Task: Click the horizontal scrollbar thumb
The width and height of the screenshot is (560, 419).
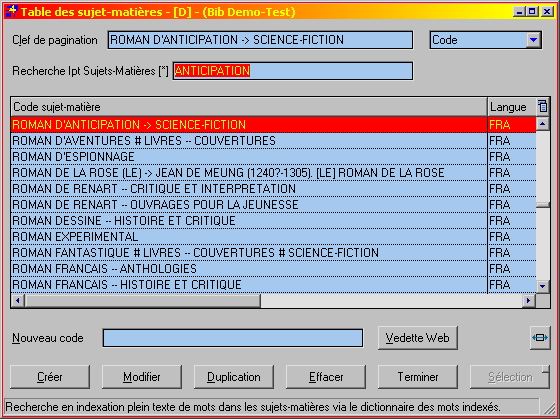Action: click(142, 300)
